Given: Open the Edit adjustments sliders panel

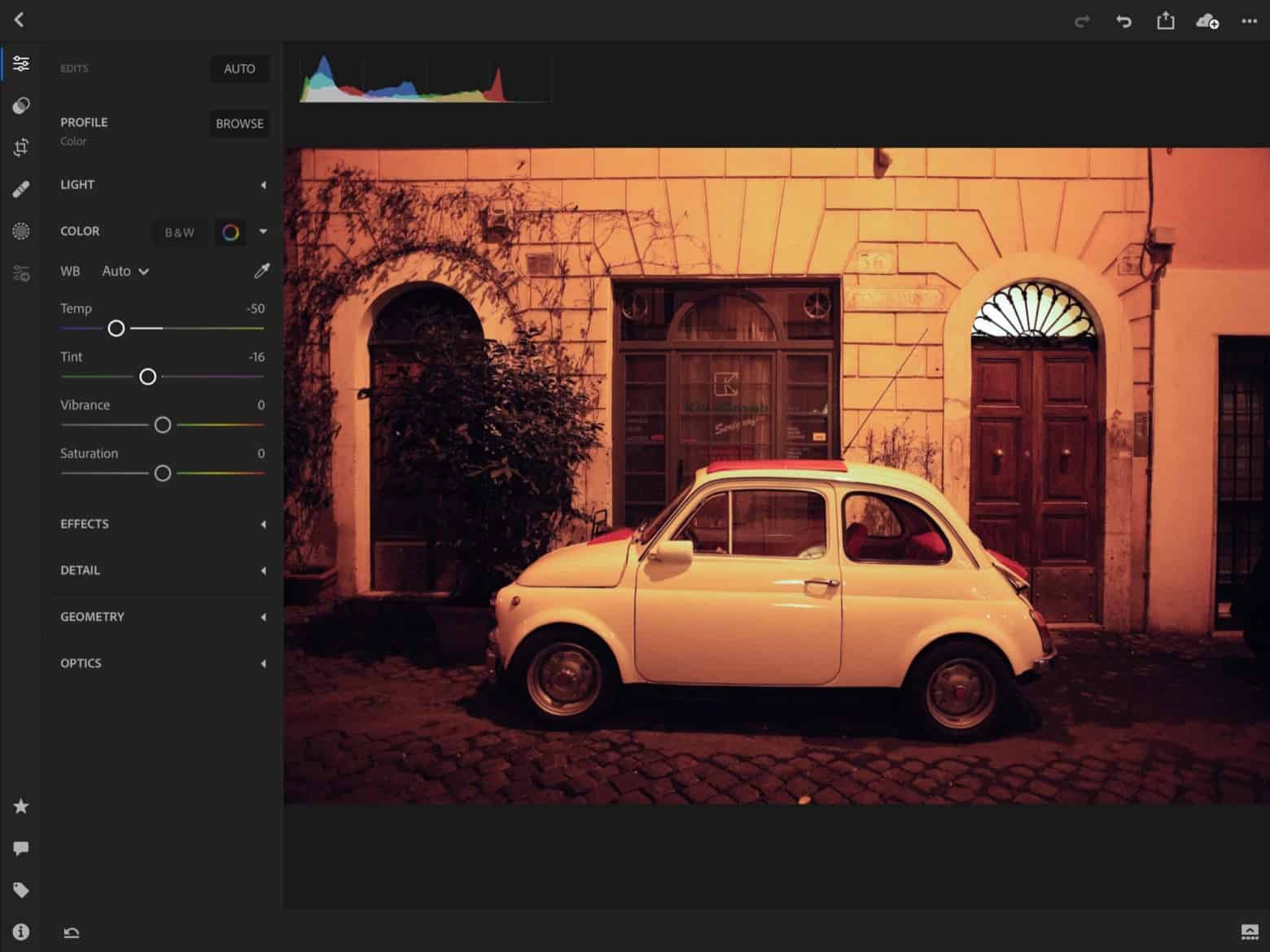Looking at the screenshot, I should [21, 63].
